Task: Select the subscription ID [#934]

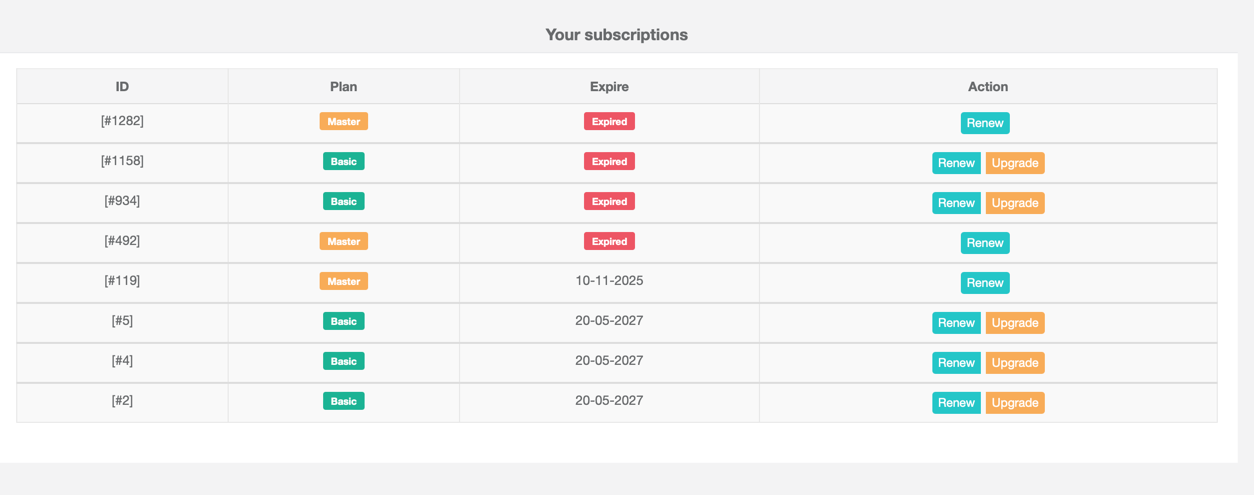Action: click(122, 201)
